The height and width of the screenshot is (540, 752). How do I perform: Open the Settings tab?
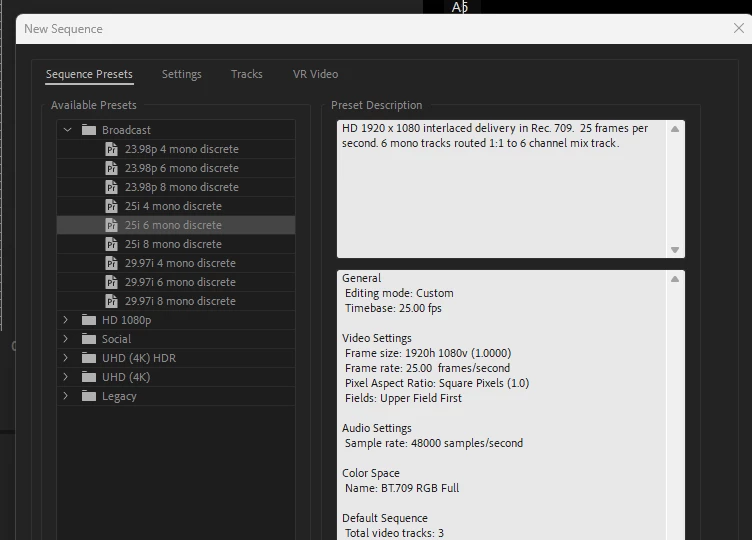[181, 74]
